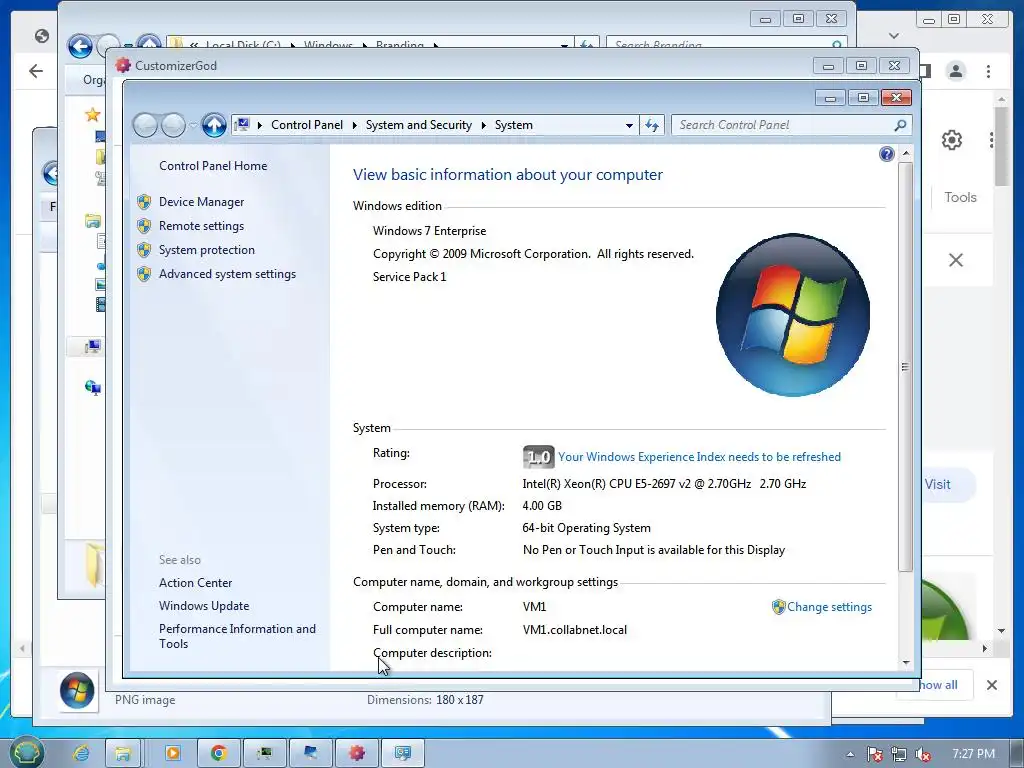Open the gear settings in Chrome page
This screenshot has height=768, width=1024.
tap(952, 140)
